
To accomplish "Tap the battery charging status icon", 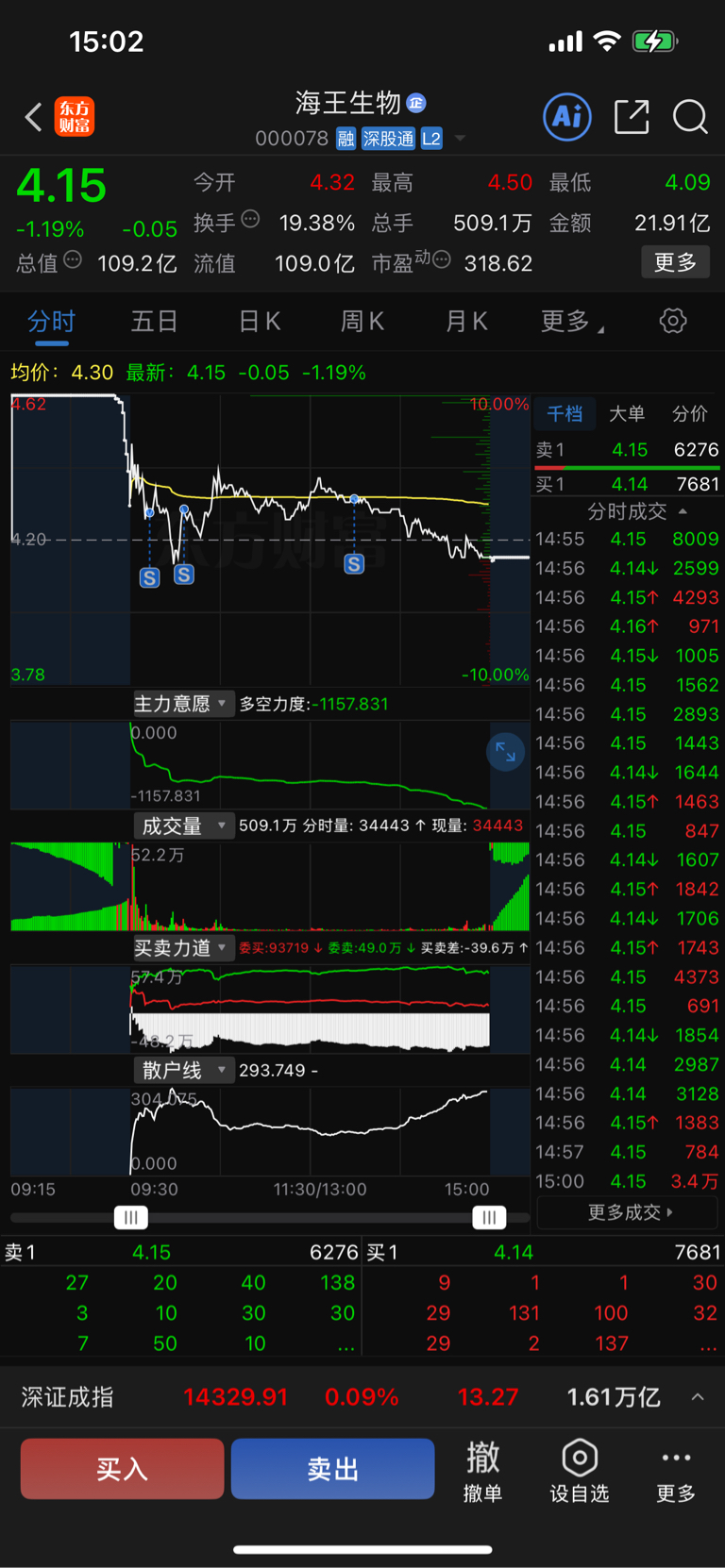I will coord(655,42).
